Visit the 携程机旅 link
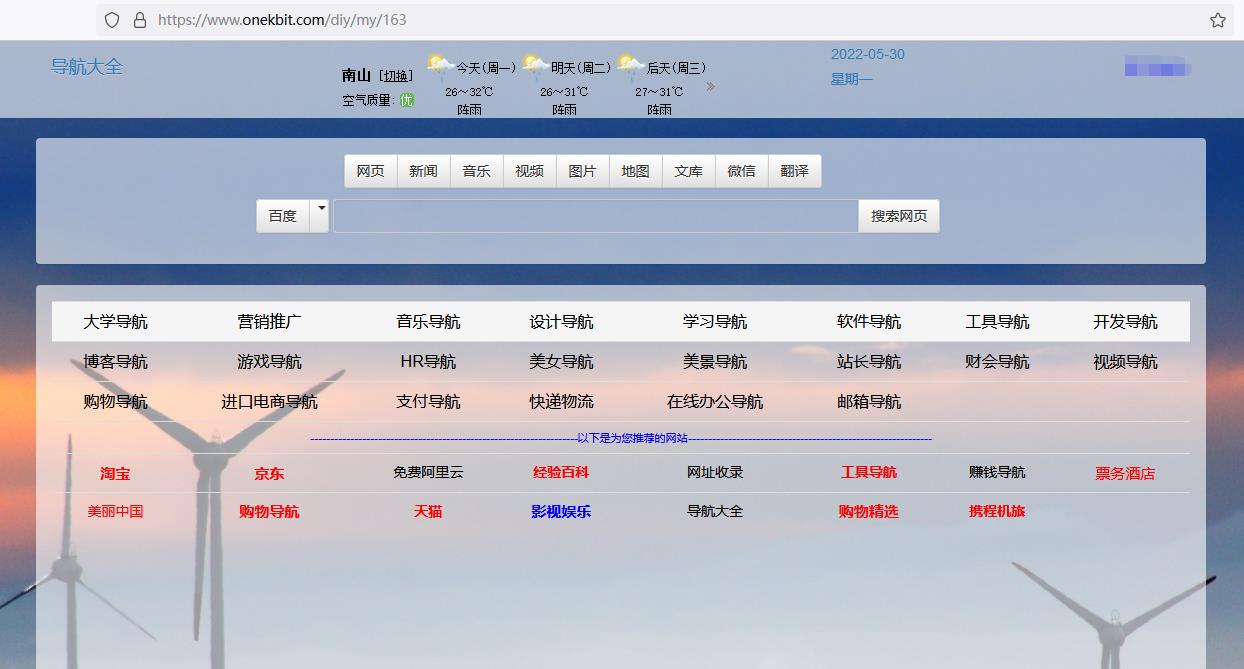 pos(997,511)
